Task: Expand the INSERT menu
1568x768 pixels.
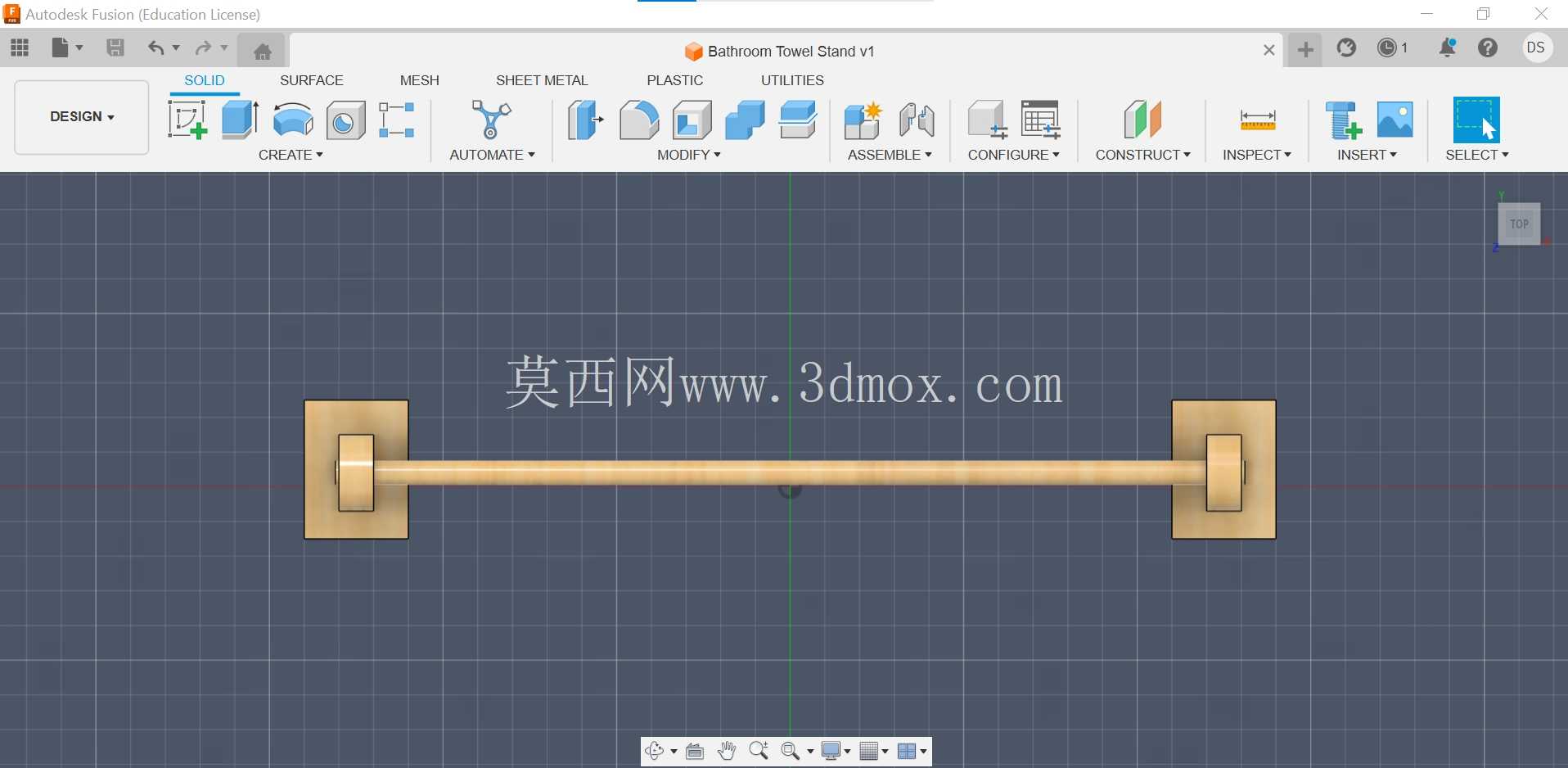Action: tap(1367, 155)
